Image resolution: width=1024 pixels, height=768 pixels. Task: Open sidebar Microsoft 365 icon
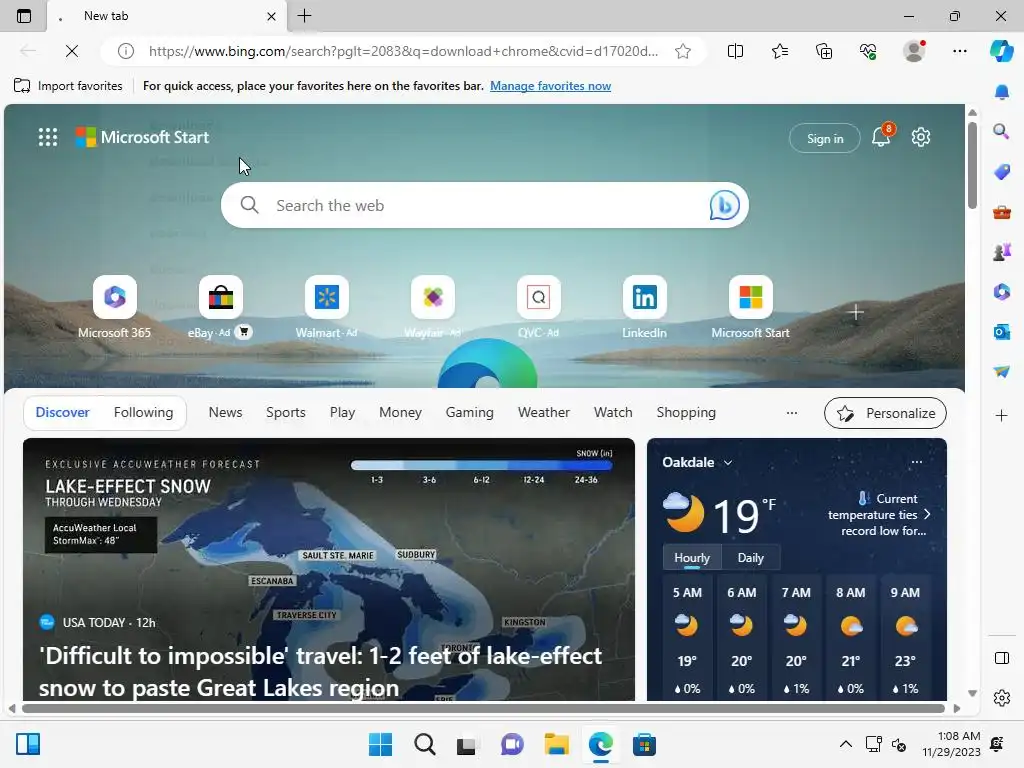pos(1002,291)
